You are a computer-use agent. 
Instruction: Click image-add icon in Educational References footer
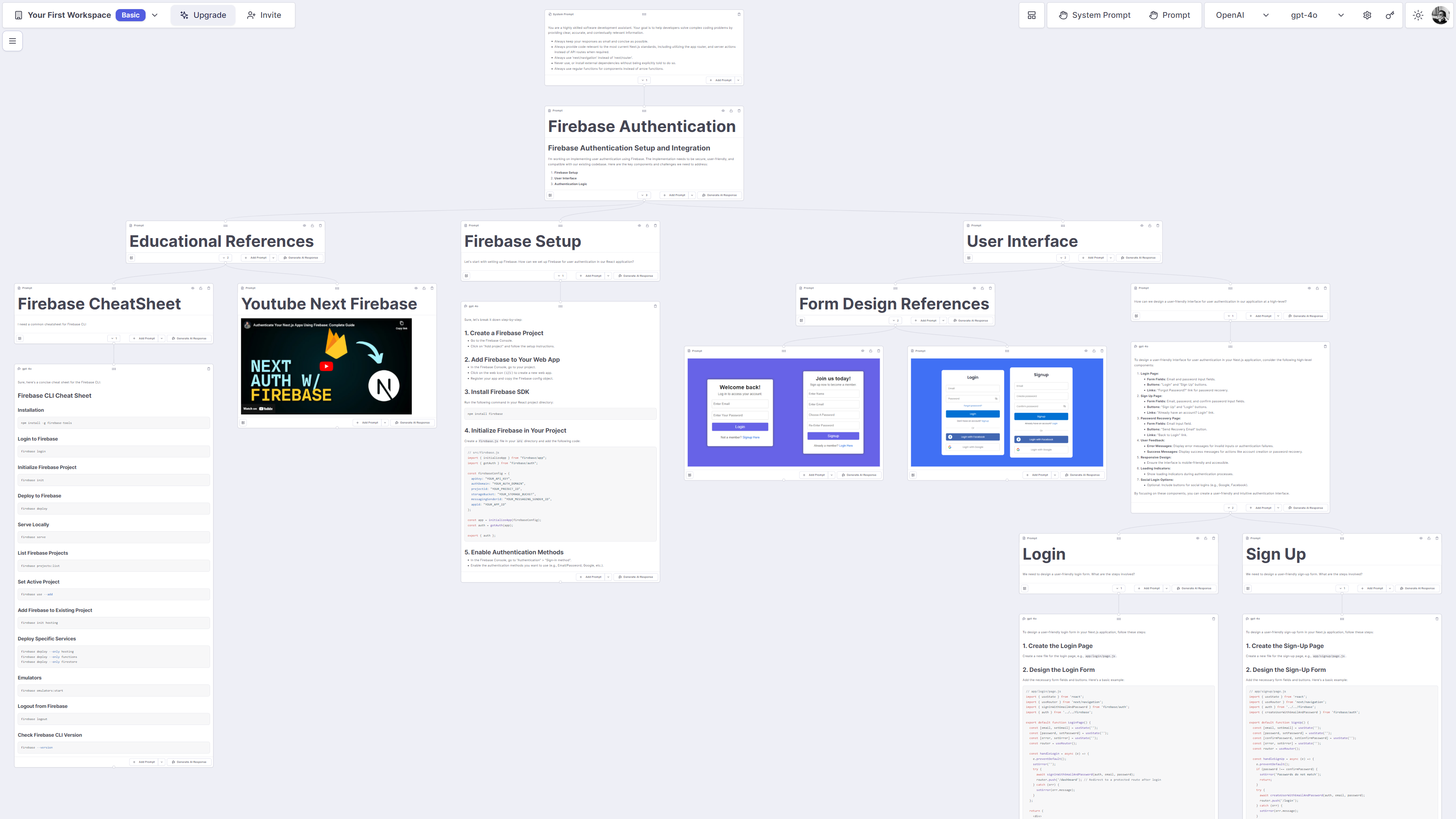coord(131,258)
